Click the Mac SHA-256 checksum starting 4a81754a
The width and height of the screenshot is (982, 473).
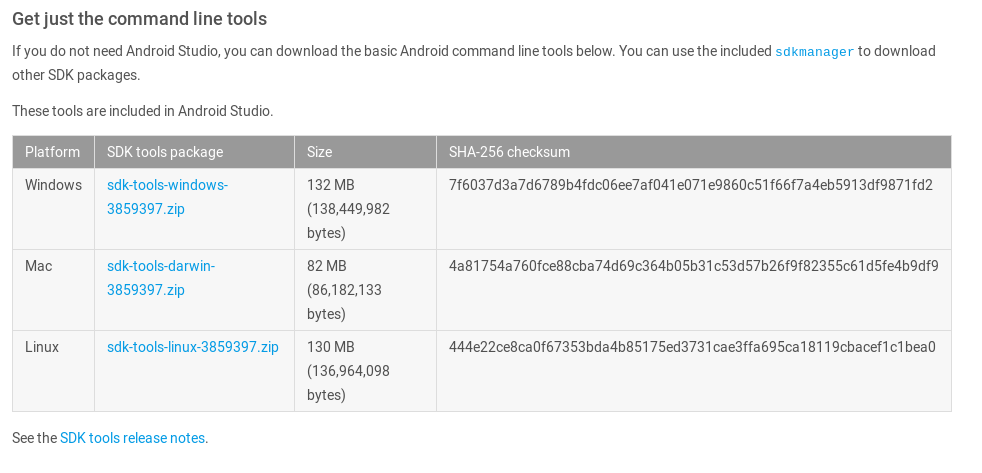pos(693,266)
